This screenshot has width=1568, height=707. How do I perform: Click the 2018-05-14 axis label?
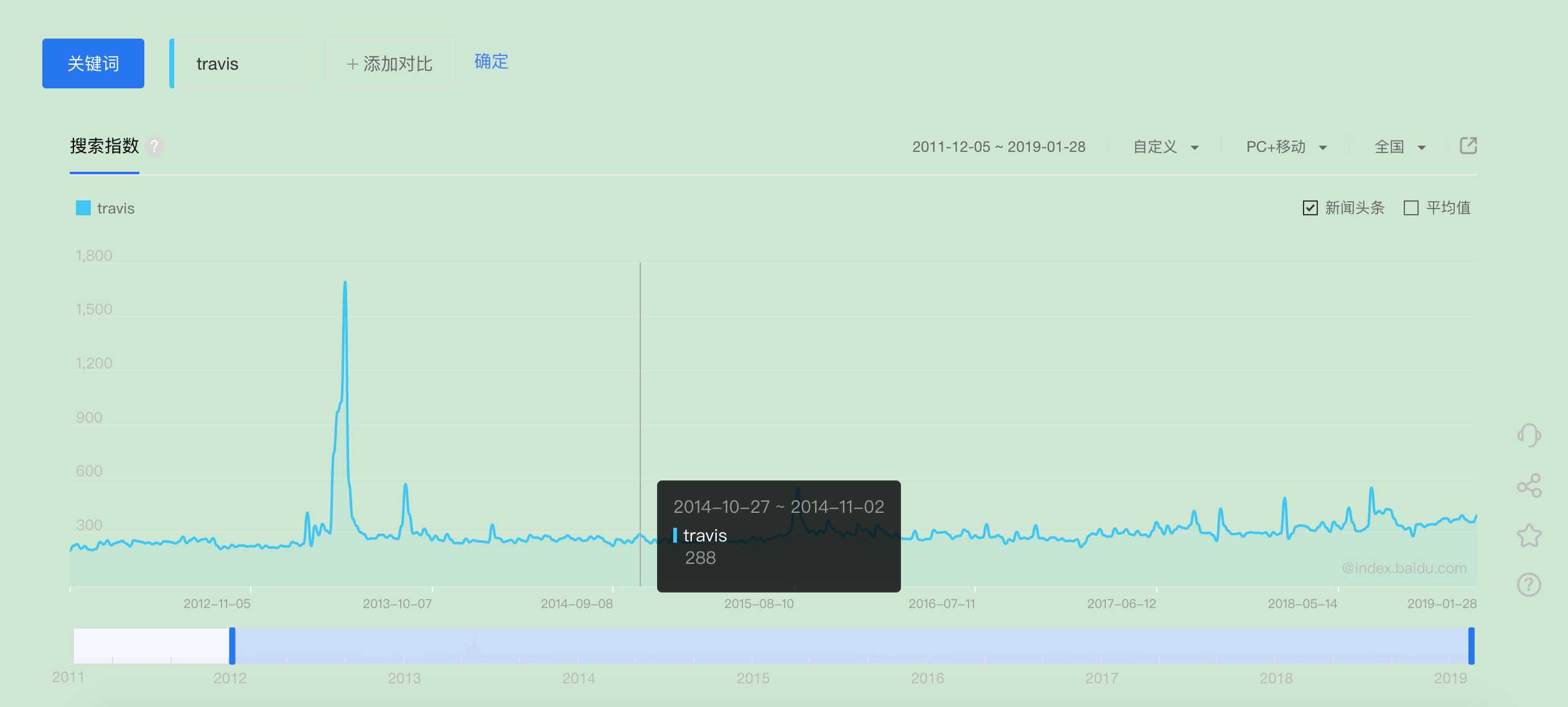[x=1302, y=604]
